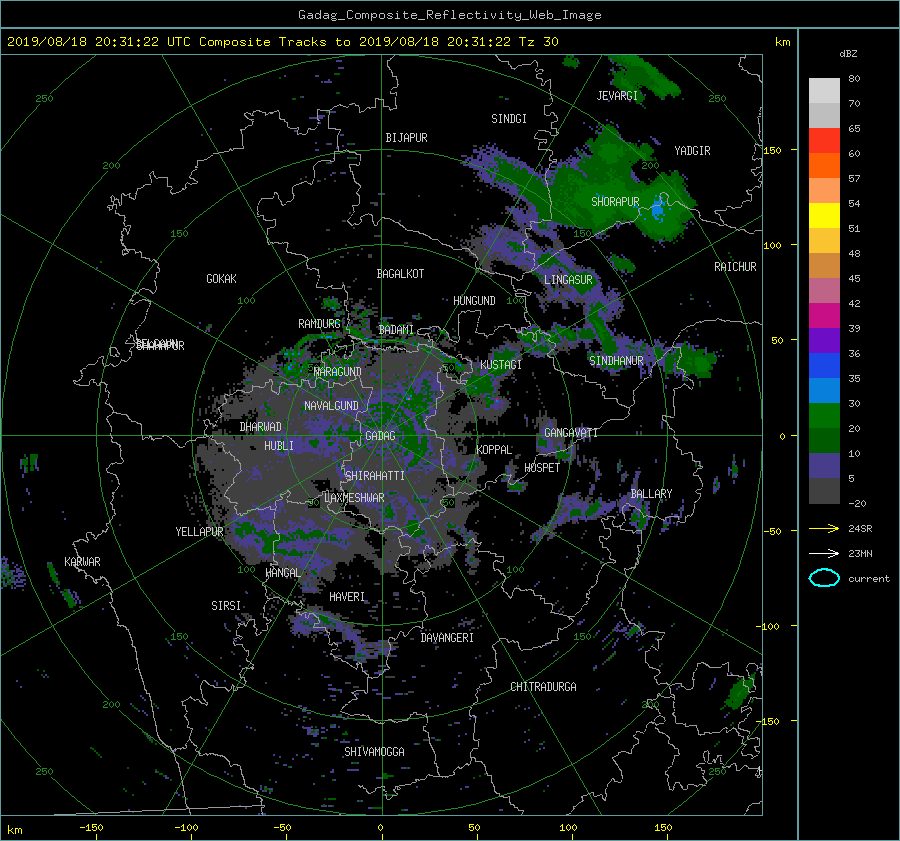
Task: Pick the magenta 39 dBZ swatch
Action: [824, 316]
